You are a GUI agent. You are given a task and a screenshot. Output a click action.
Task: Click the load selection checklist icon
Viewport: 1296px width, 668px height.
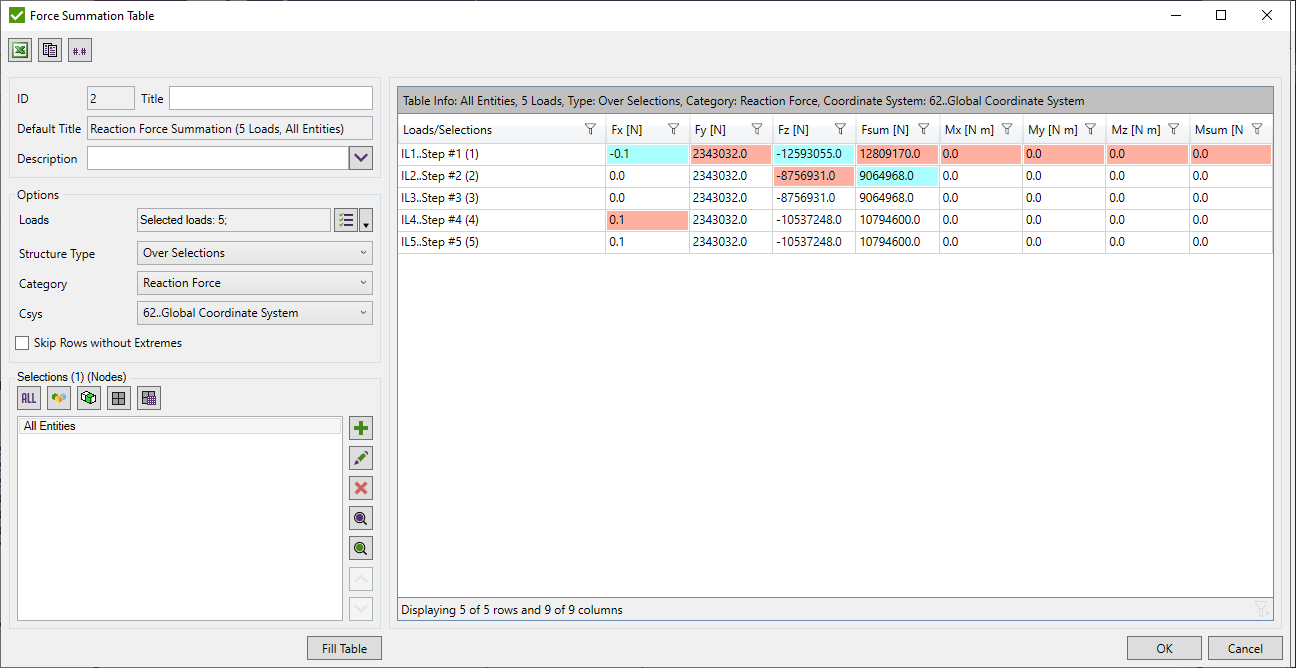(x=346, y=221)
